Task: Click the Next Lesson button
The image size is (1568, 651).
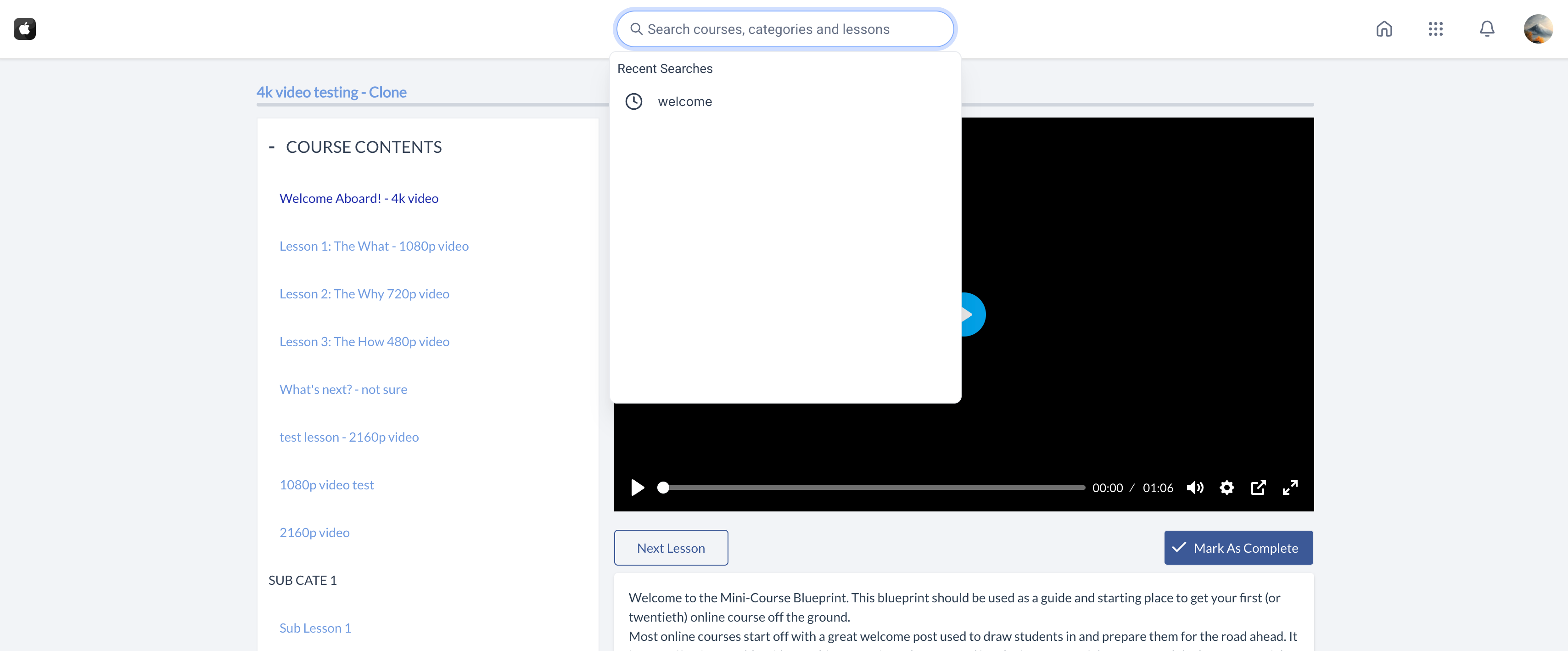Action: [x=671, y=547]
